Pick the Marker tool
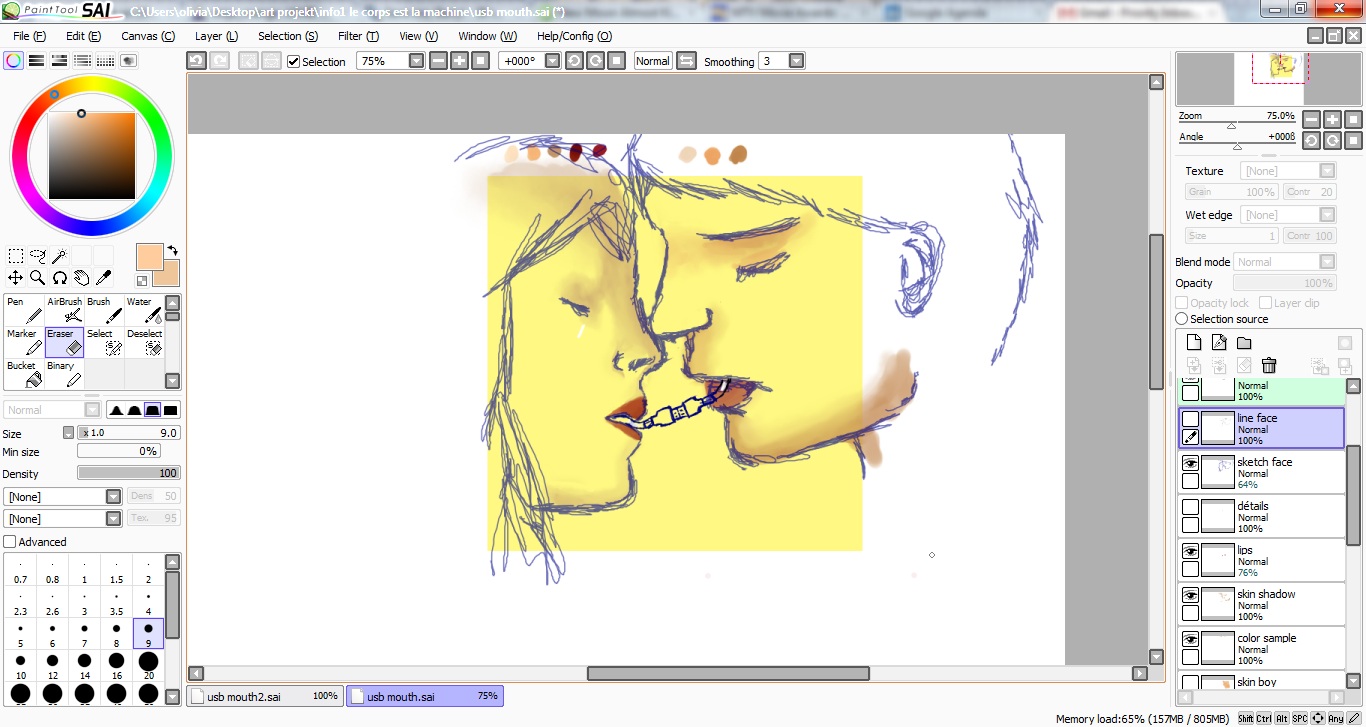The image size is (1366, 727). 24,343
